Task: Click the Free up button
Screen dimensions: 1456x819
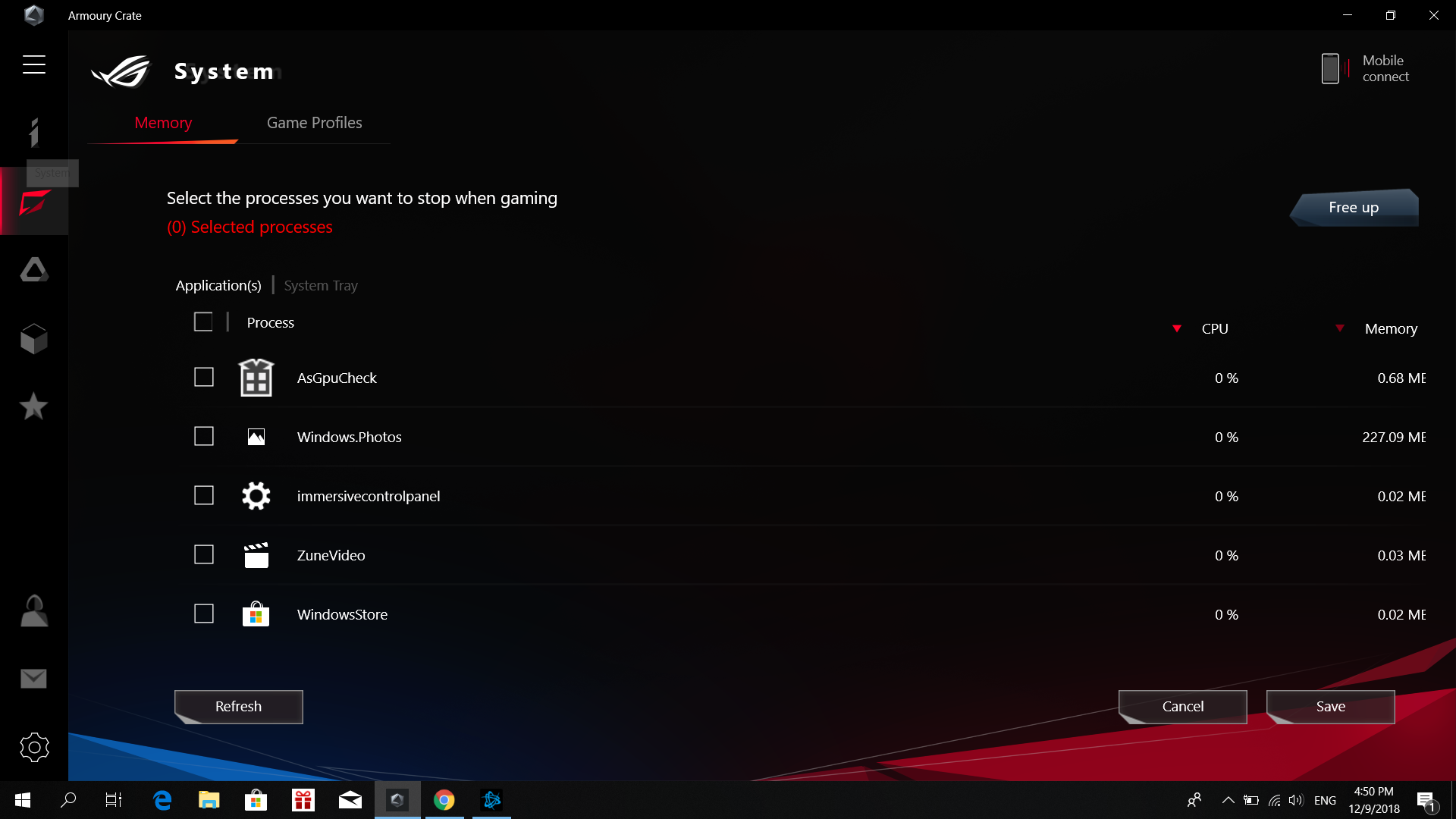Action: tap(1354, 207)
